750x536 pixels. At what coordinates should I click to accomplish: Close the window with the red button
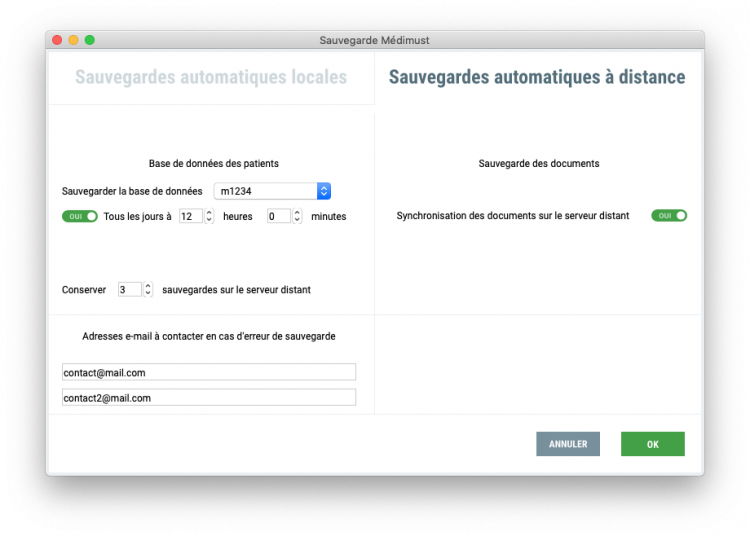(57, 40)
